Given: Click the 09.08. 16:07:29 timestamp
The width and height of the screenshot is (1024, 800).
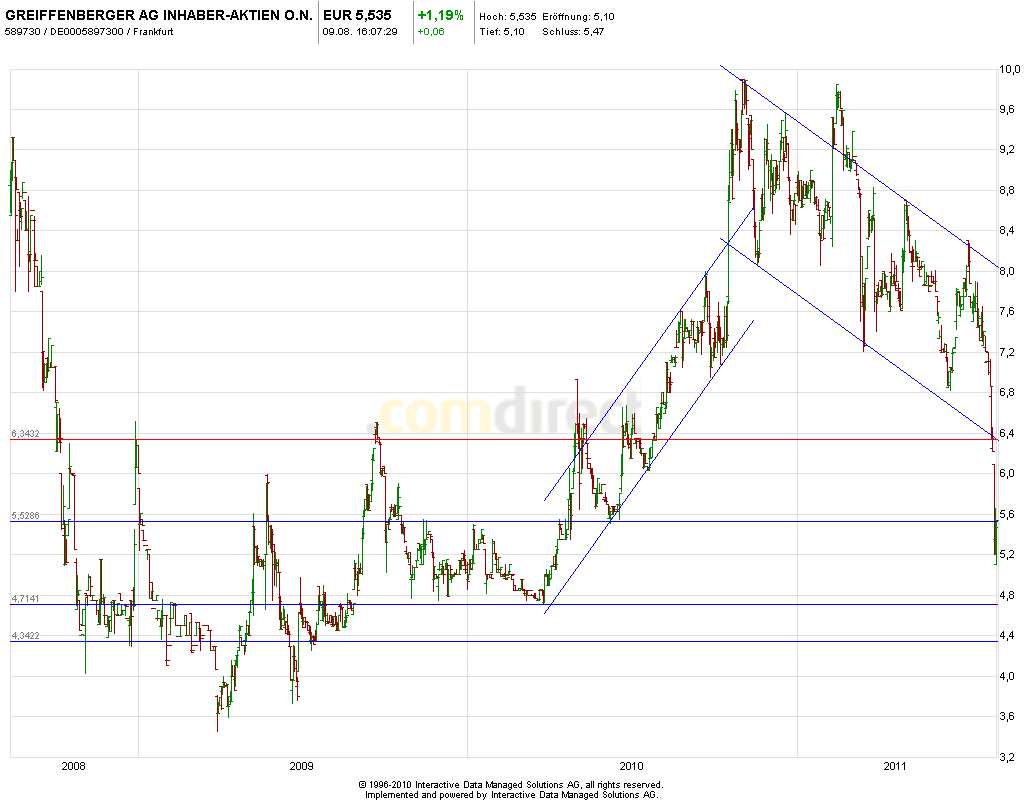Looking at the screenshot, I should [360, 32].
